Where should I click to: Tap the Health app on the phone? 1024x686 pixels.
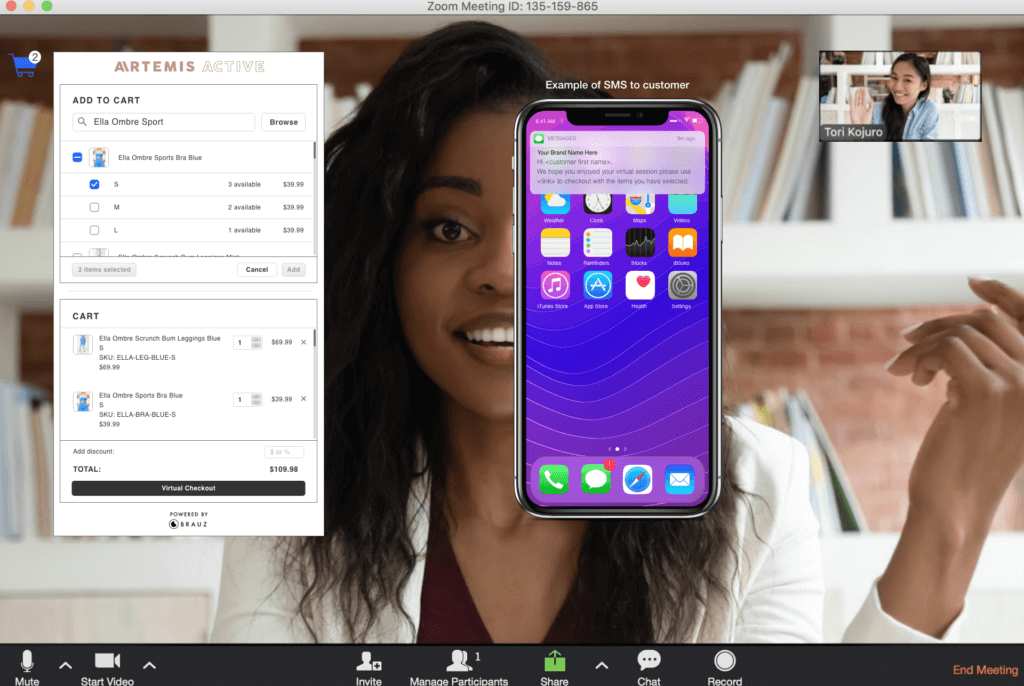coord(639,286)
